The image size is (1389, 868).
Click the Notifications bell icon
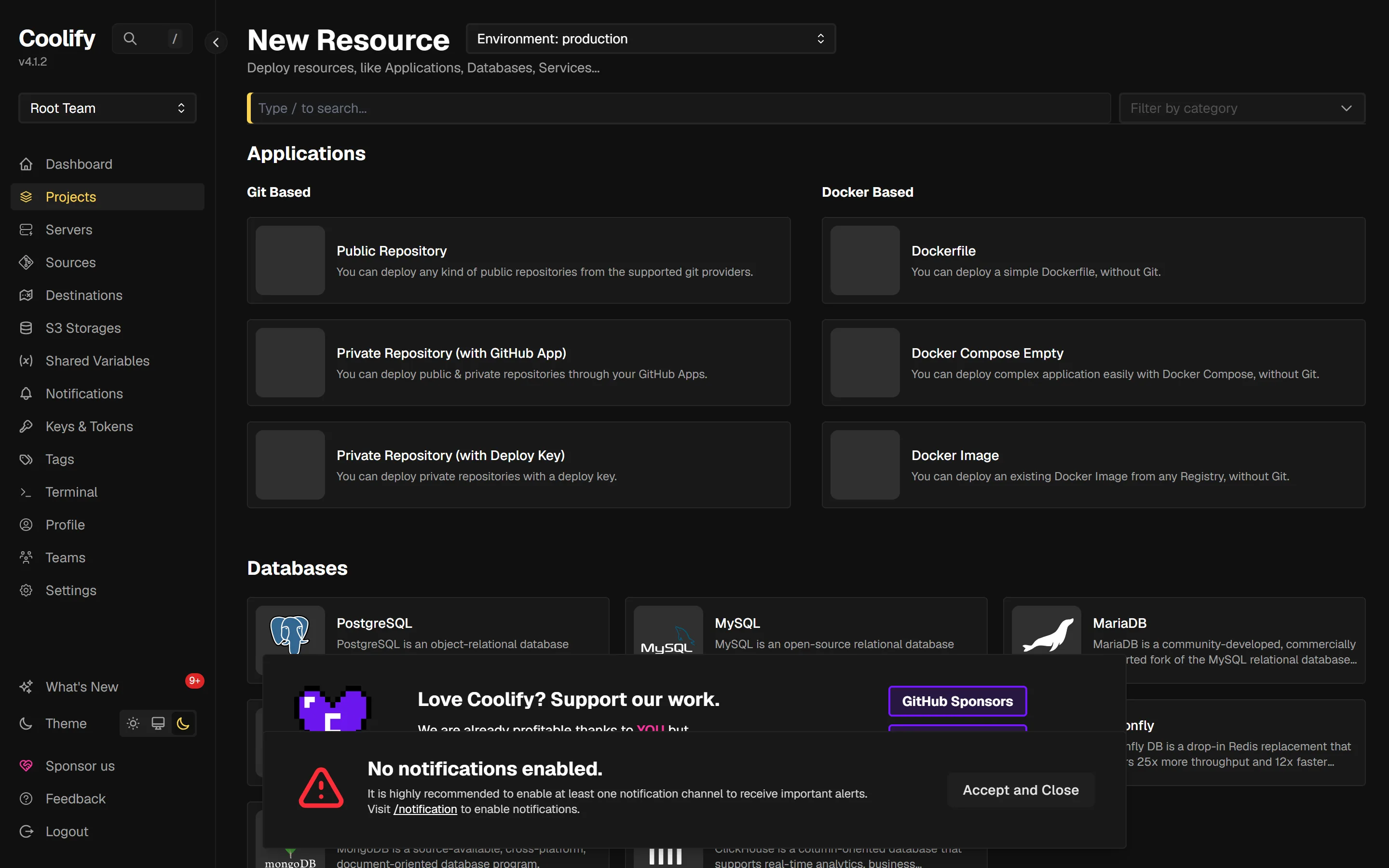(x=26, y=393)
